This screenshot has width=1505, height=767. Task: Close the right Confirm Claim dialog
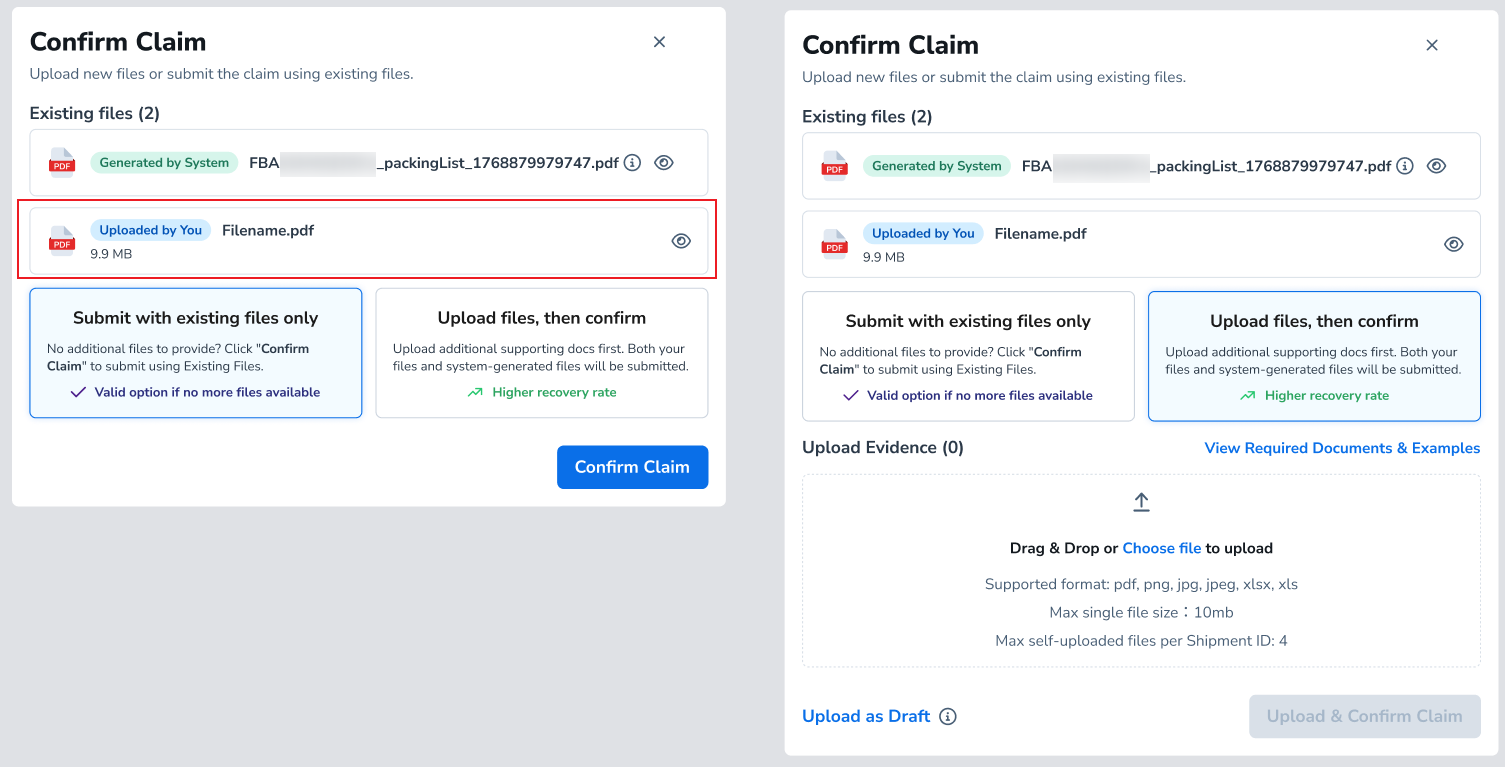coord(1432,45)
